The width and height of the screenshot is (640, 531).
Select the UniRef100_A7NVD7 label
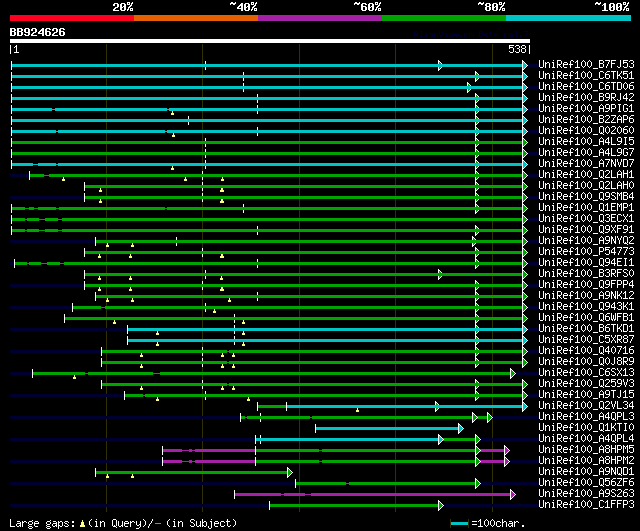coord(586,164)
